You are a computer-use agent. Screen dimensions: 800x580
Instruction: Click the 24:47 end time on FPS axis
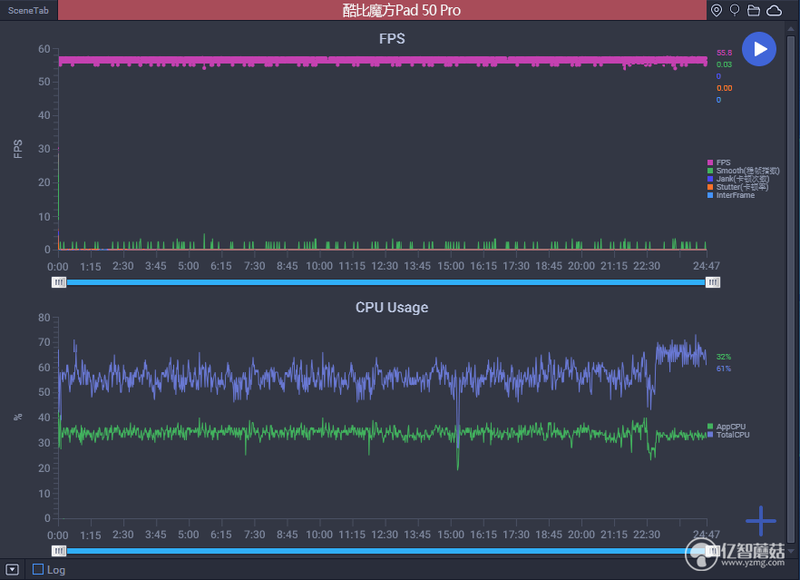coord(706,266)
